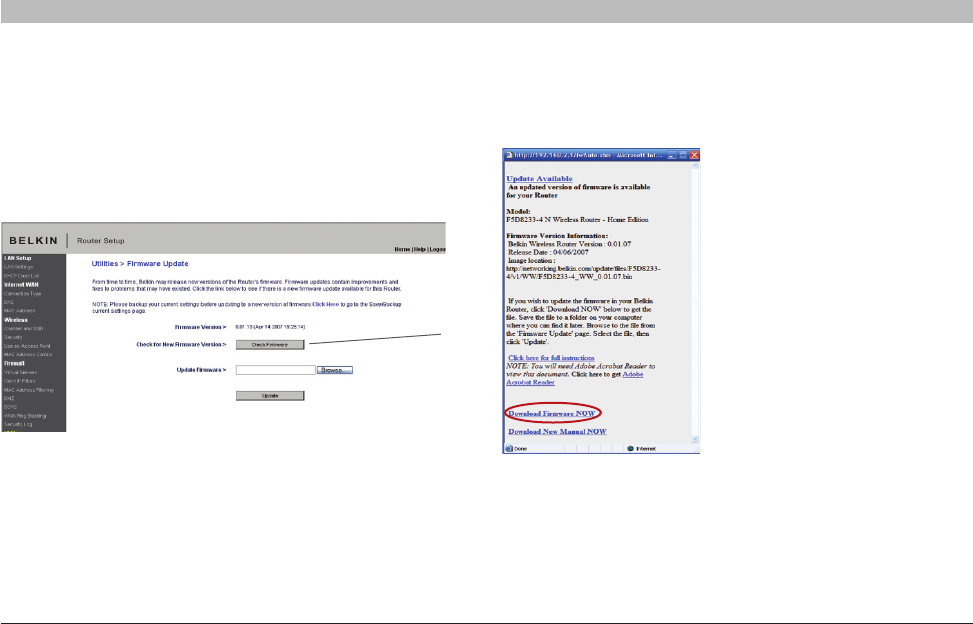
Task: Open Virtual Servers in the sidebar
Action: (x=20, y=373)
